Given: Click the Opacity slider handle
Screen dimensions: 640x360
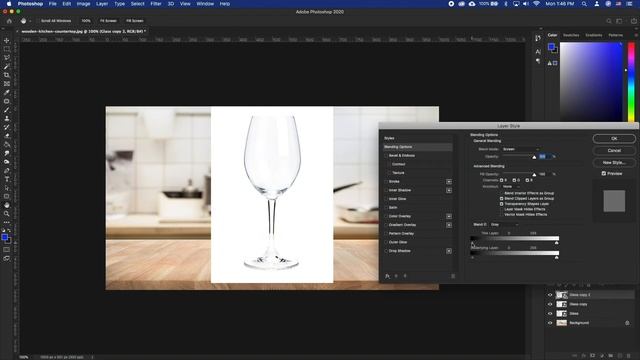Looking at the screenshot, I should tap(534, 158).
